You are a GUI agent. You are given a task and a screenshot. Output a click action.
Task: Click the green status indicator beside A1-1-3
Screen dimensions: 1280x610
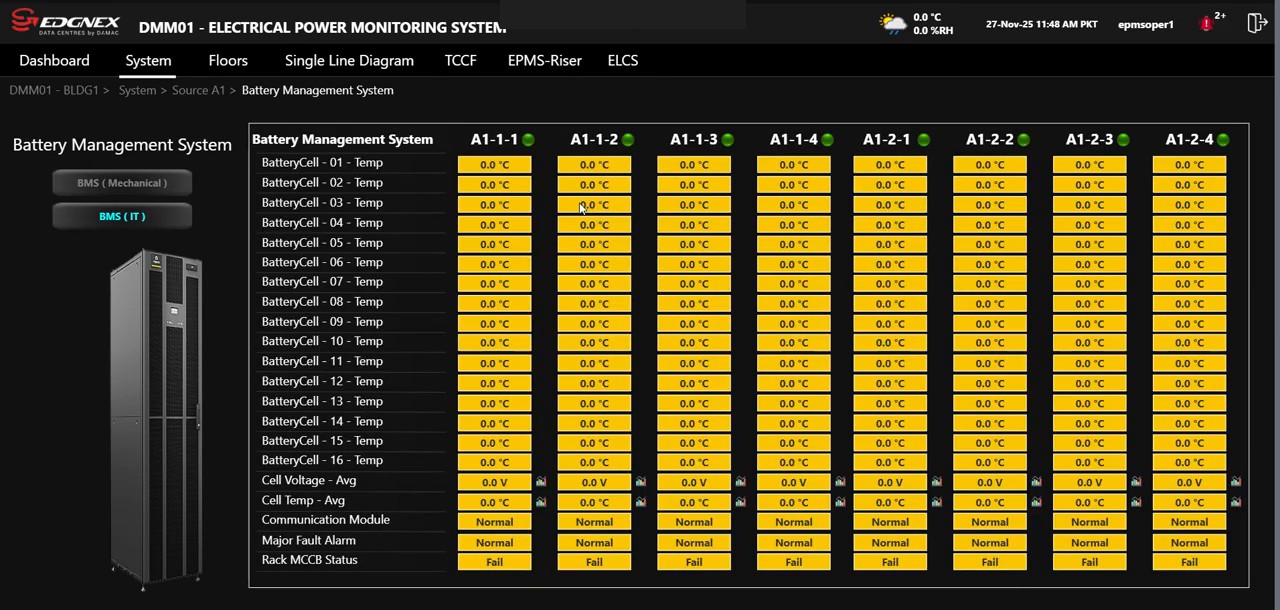coord(728,140)
